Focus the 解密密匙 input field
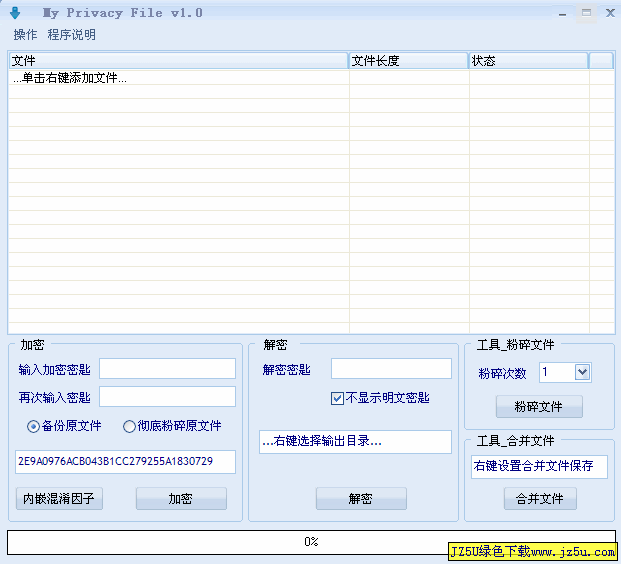The width and height of the screenshot is (621, 564). pyautogui.click(x=391, y=369)
